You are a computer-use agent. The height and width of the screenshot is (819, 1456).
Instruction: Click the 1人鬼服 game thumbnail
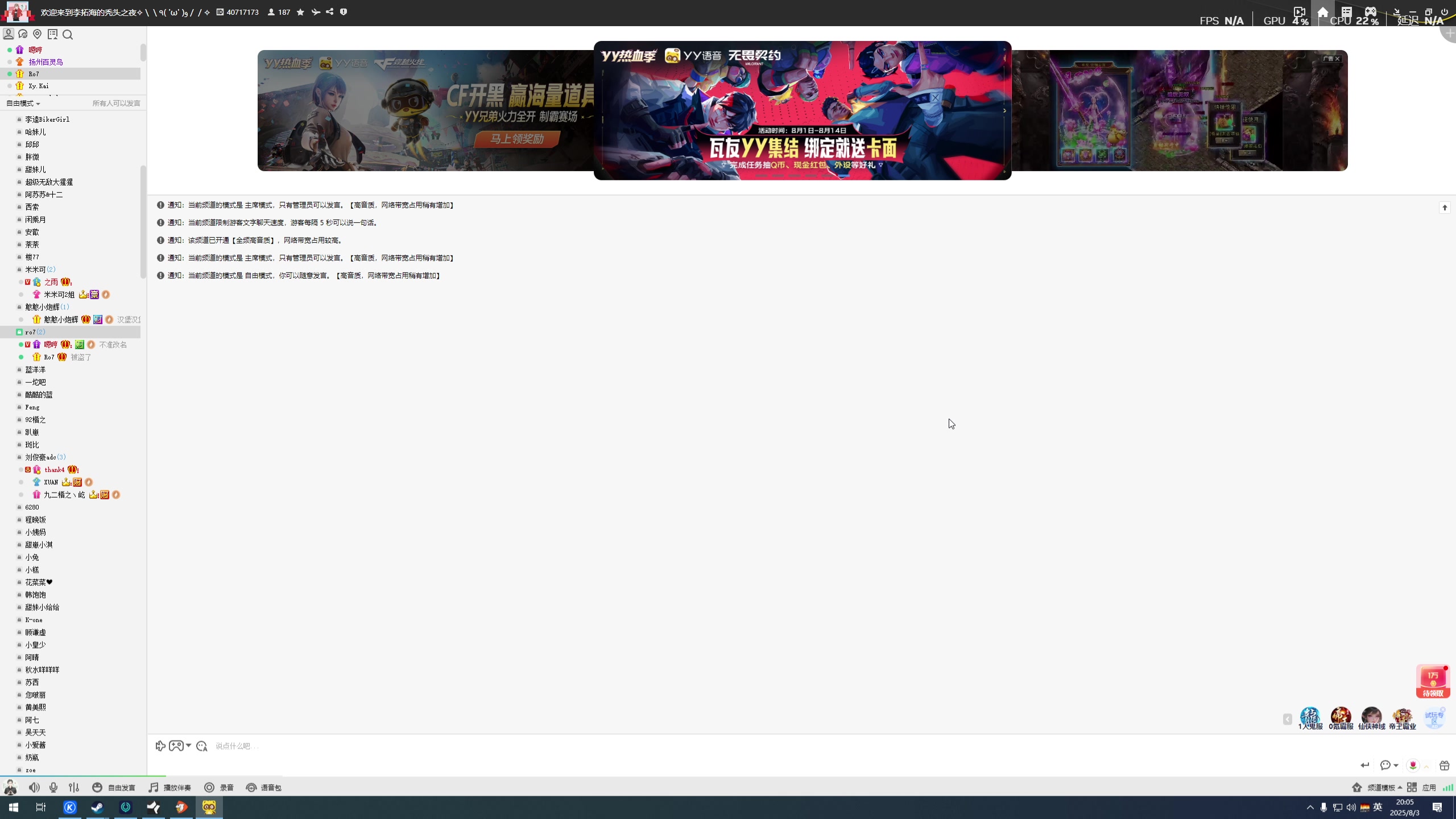[1310, 719]
